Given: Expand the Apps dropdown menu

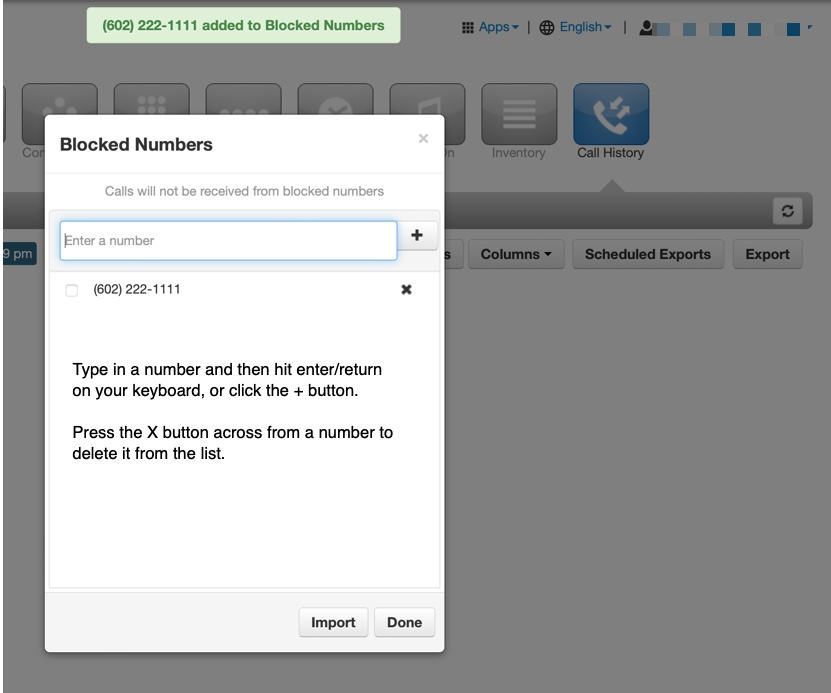Looking at the screenshot, I should [x=491, y=27].
